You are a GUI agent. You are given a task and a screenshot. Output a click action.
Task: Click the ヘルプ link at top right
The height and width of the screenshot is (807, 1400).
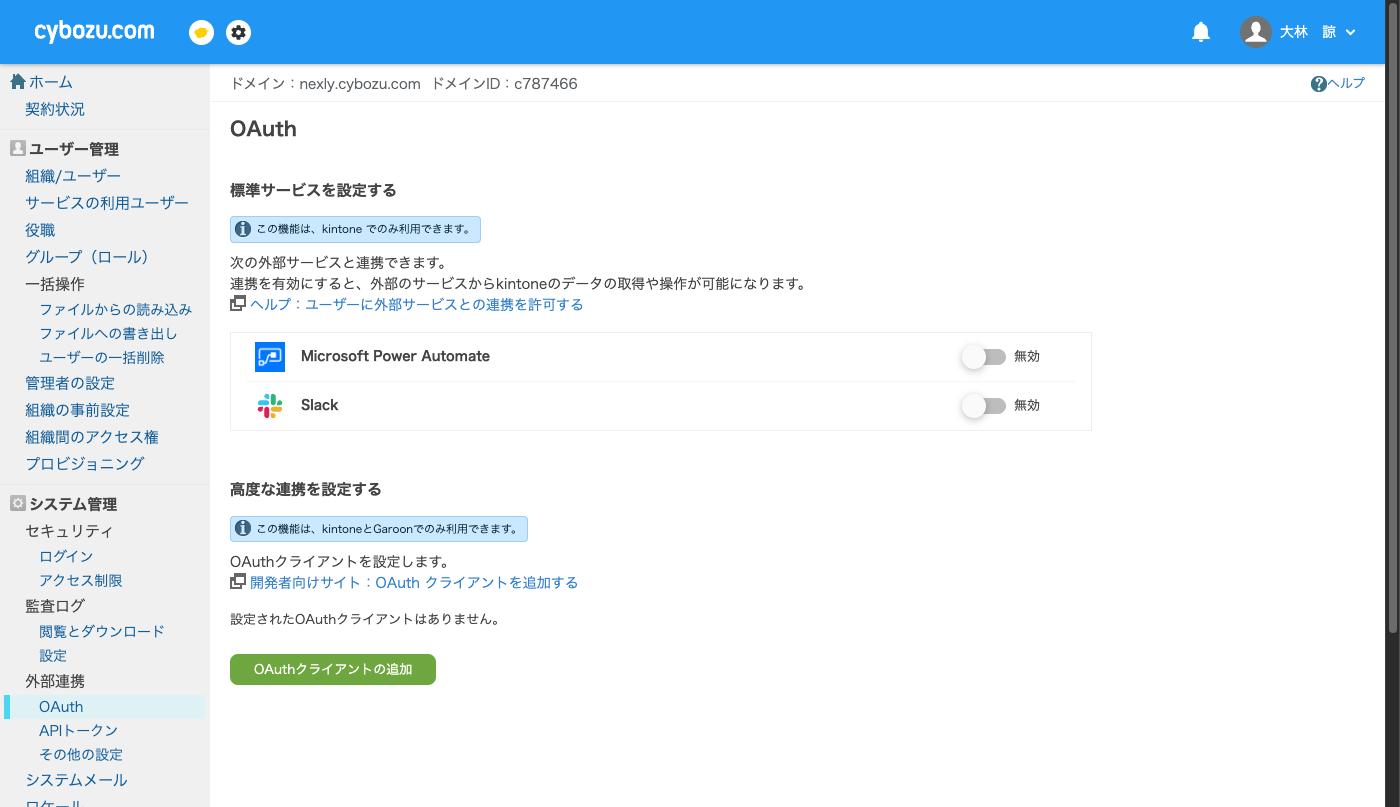click(1346, 84)
